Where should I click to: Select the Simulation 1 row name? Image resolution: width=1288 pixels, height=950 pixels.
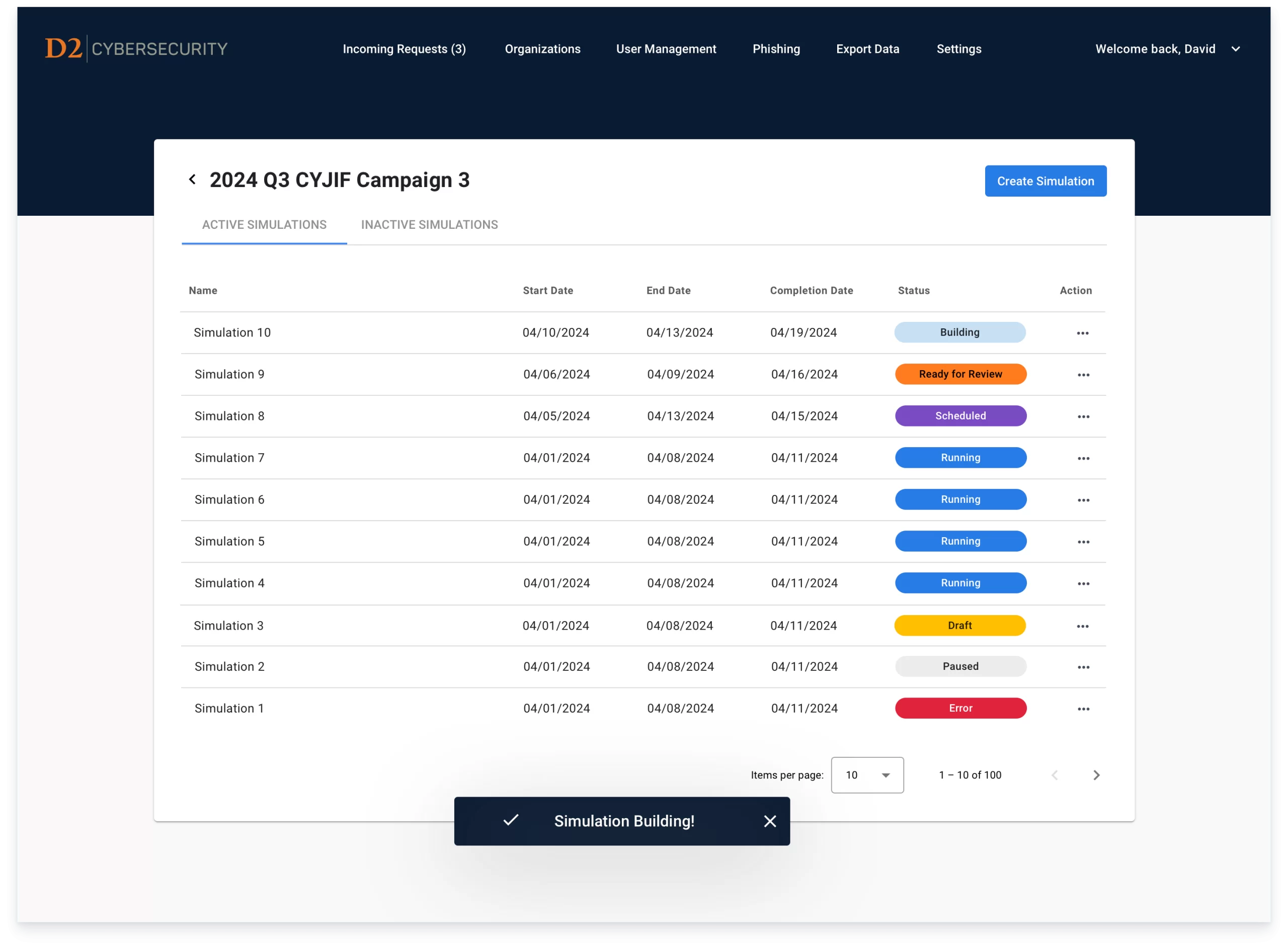click(229, 709)
